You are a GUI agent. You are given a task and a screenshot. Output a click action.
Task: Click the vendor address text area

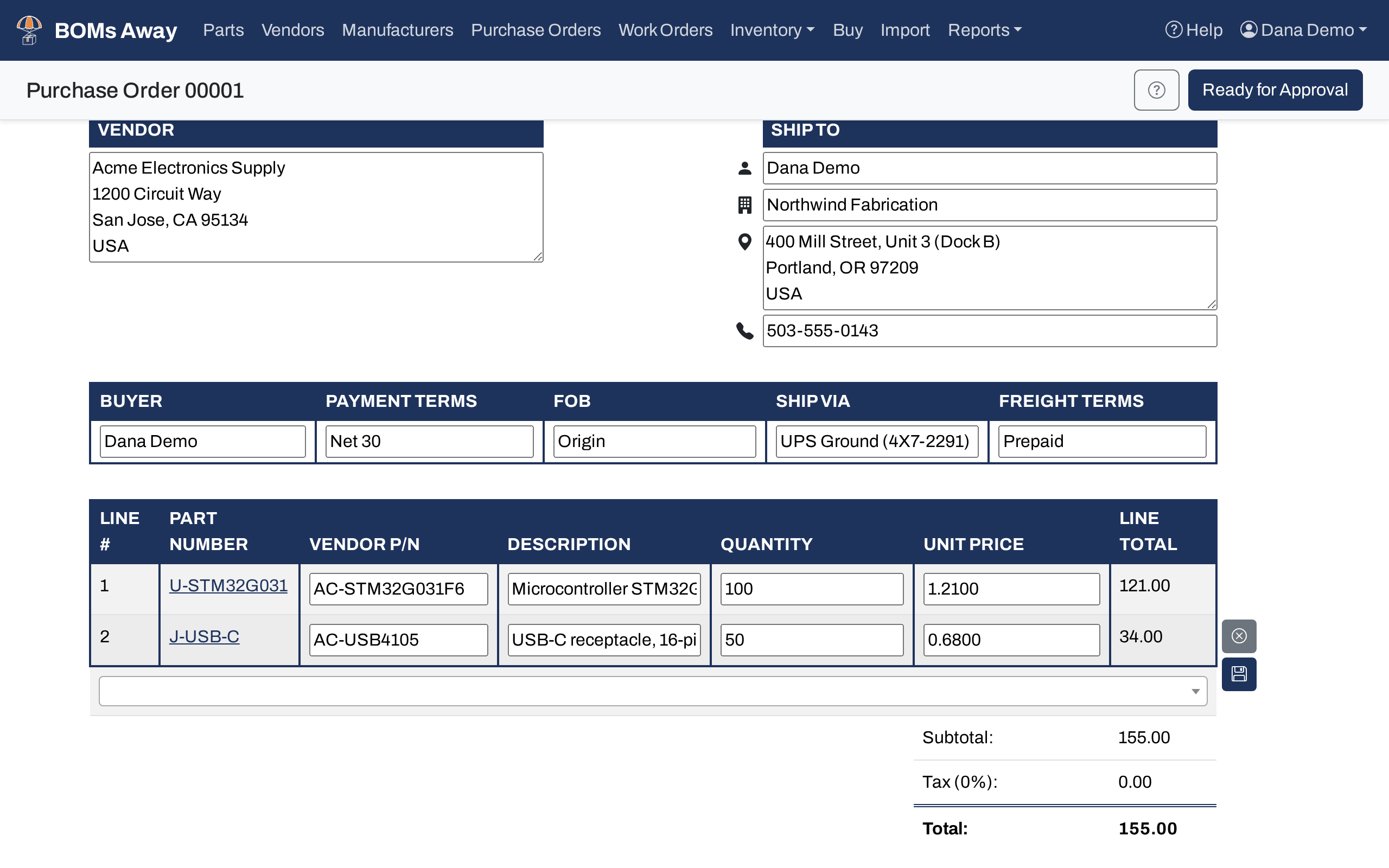click(316, 207)
